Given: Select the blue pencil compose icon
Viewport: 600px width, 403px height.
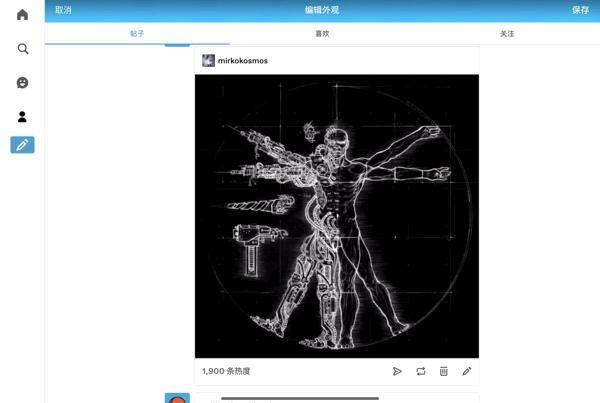Looking at the screenshot, I should coord(22,145).
